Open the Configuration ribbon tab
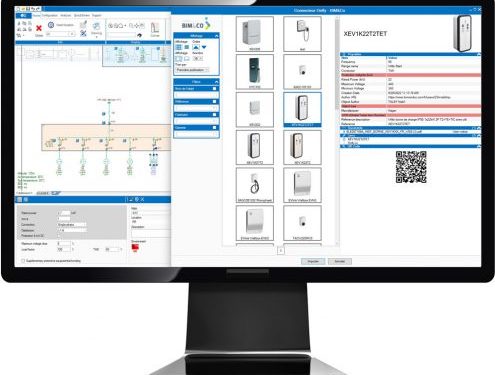The height and width of the screenshot is (375, 495). pos(49,15)
